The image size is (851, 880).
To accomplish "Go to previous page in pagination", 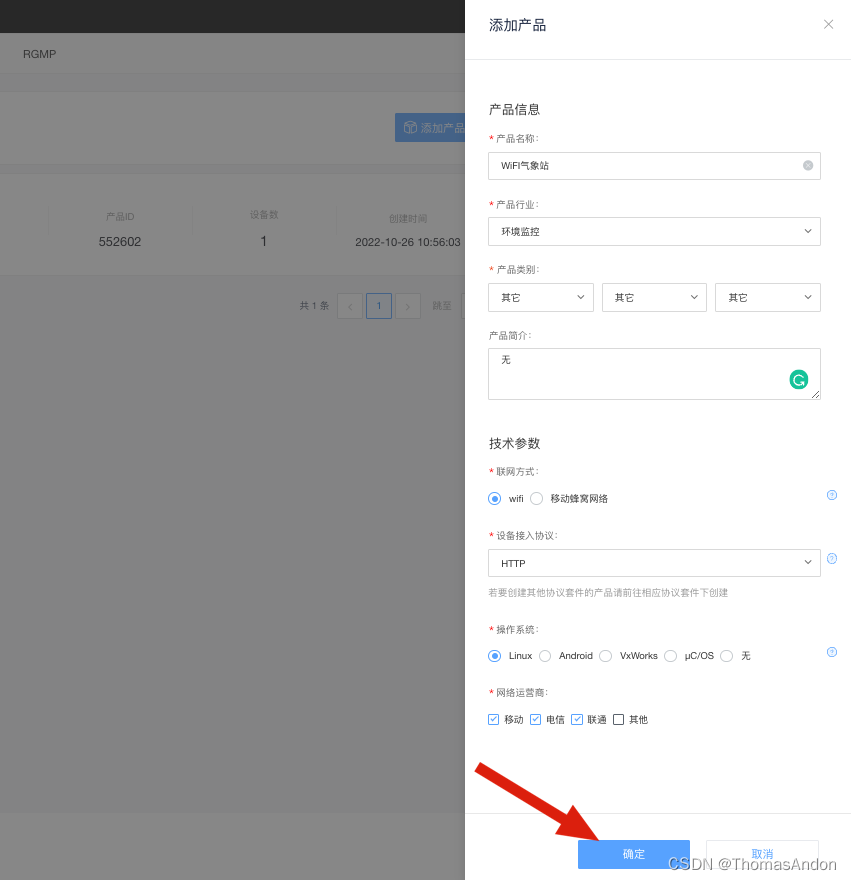I will point(350,306).
